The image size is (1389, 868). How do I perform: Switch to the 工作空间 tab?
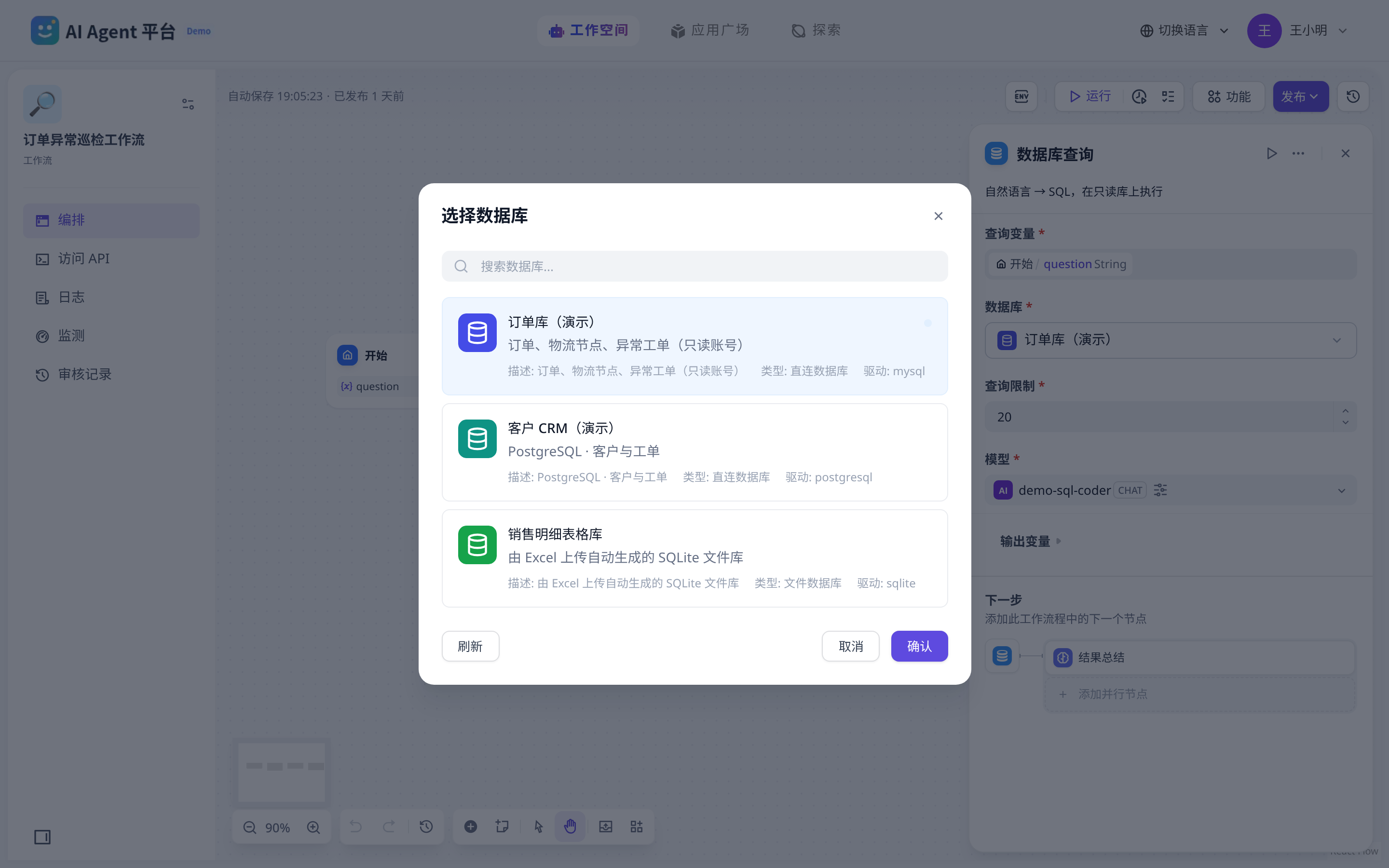pos(588,30)
